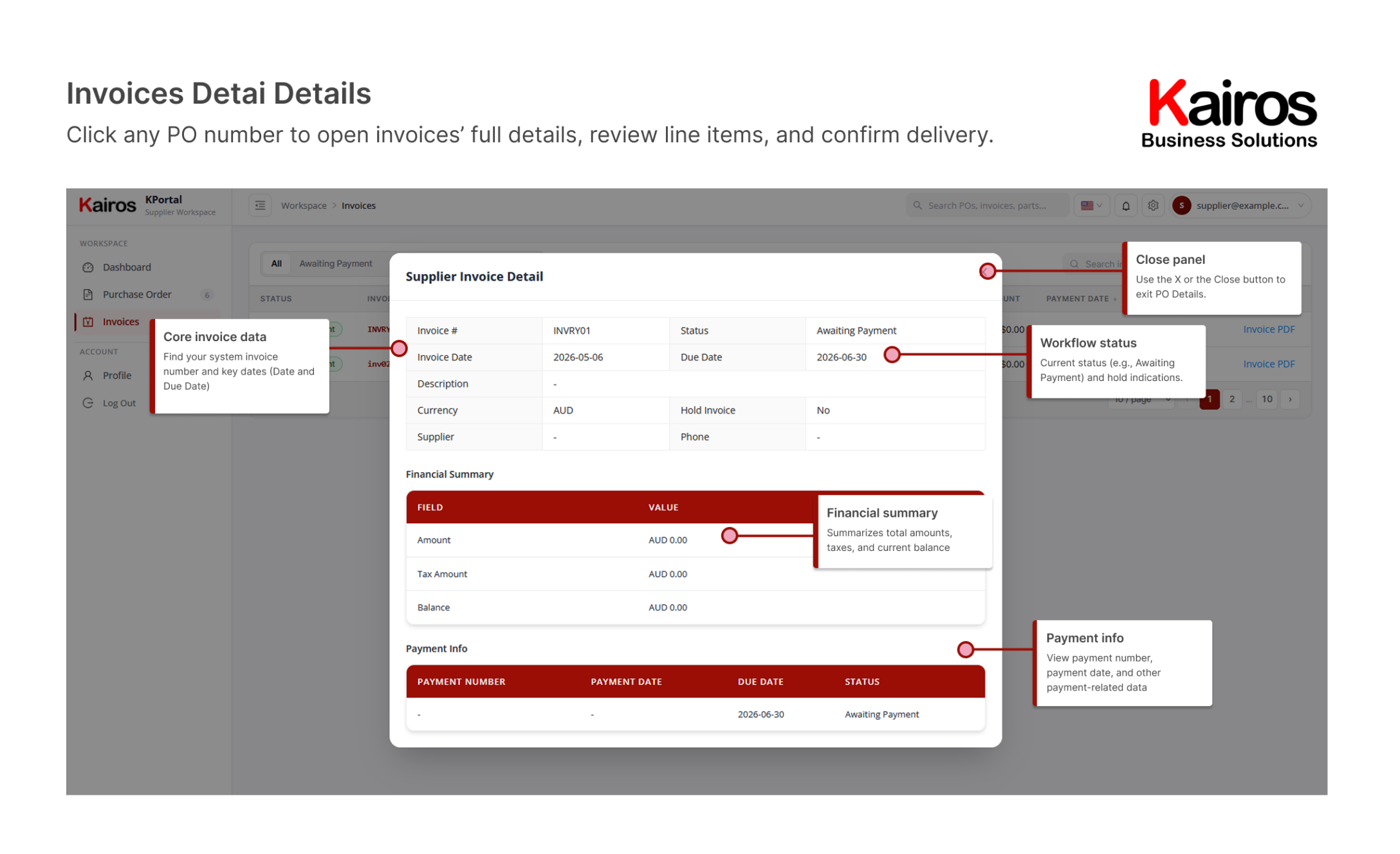Image resolution: width=1400 pixels, height=854 pixels.
Task: Go to pagination page 10
Action: [1266, 399]
